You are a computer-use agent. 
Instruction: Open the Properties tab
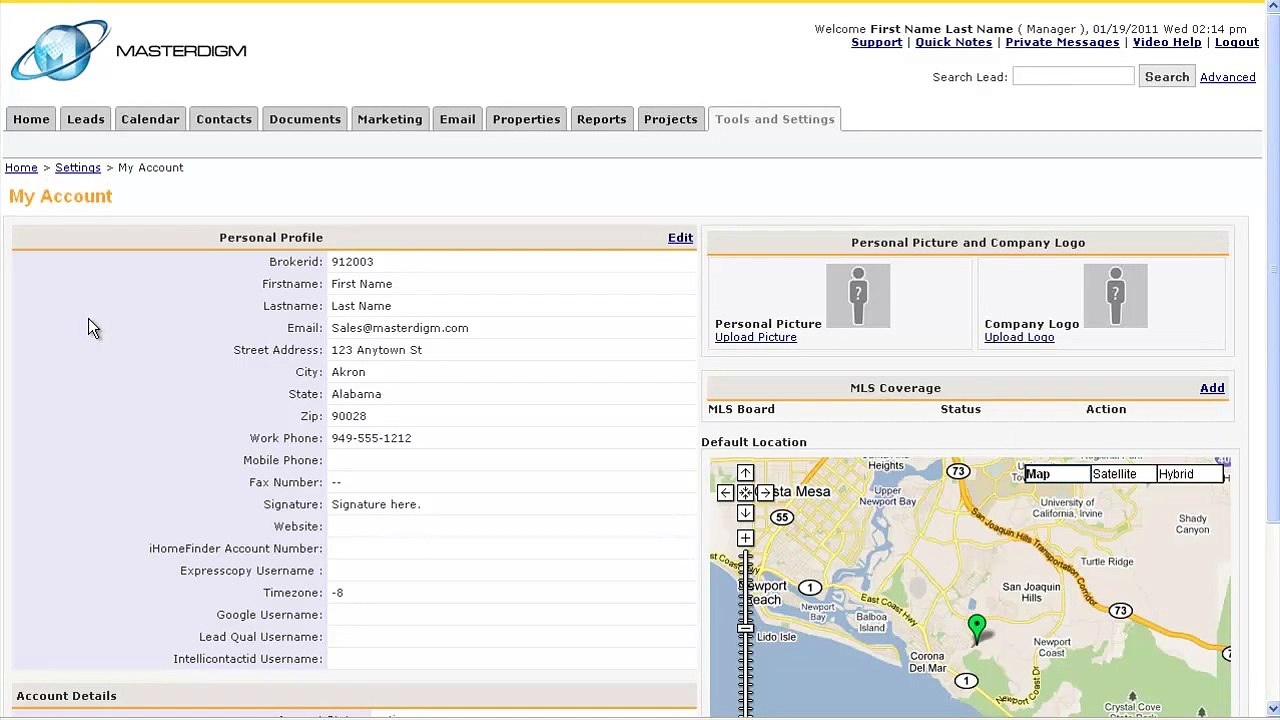[526, 119]
